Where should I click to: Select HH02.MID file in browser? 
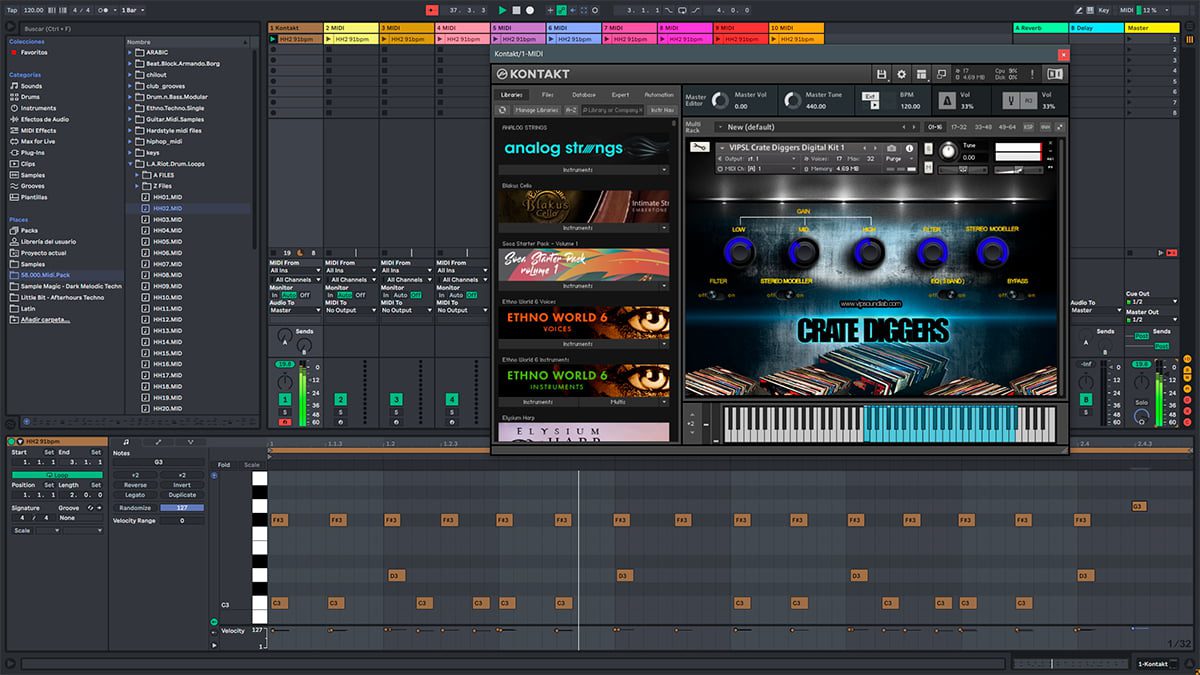(x=168, y=208)
